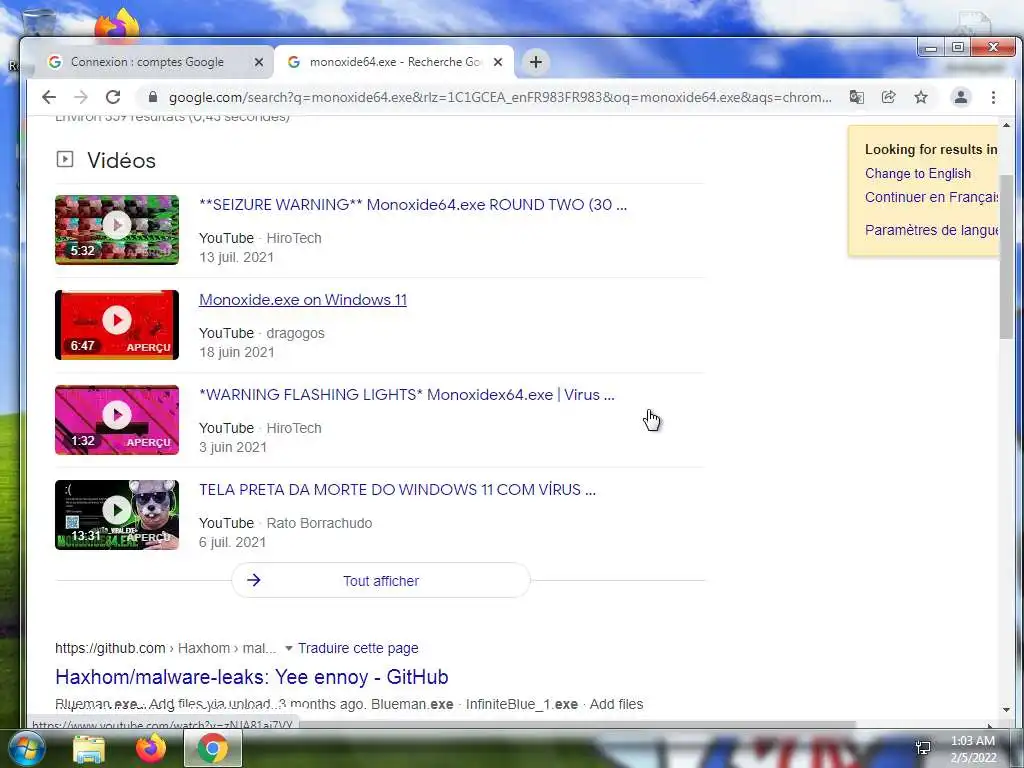
Task: Select the monoxide64.exe Recherche Google tab
Action: (x=394, y=62)
